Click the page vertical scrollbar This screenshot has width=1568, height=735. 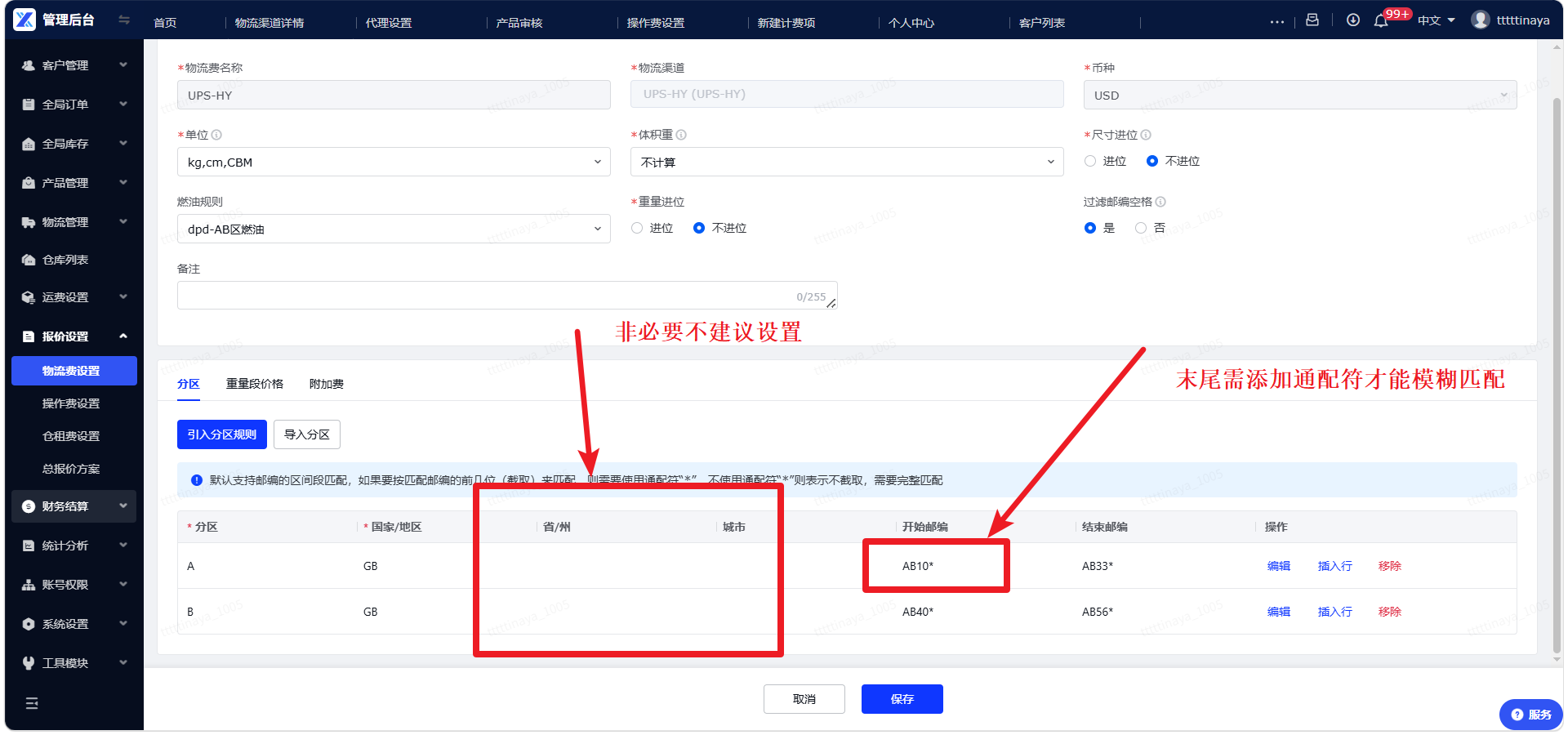pos(1557,376)
